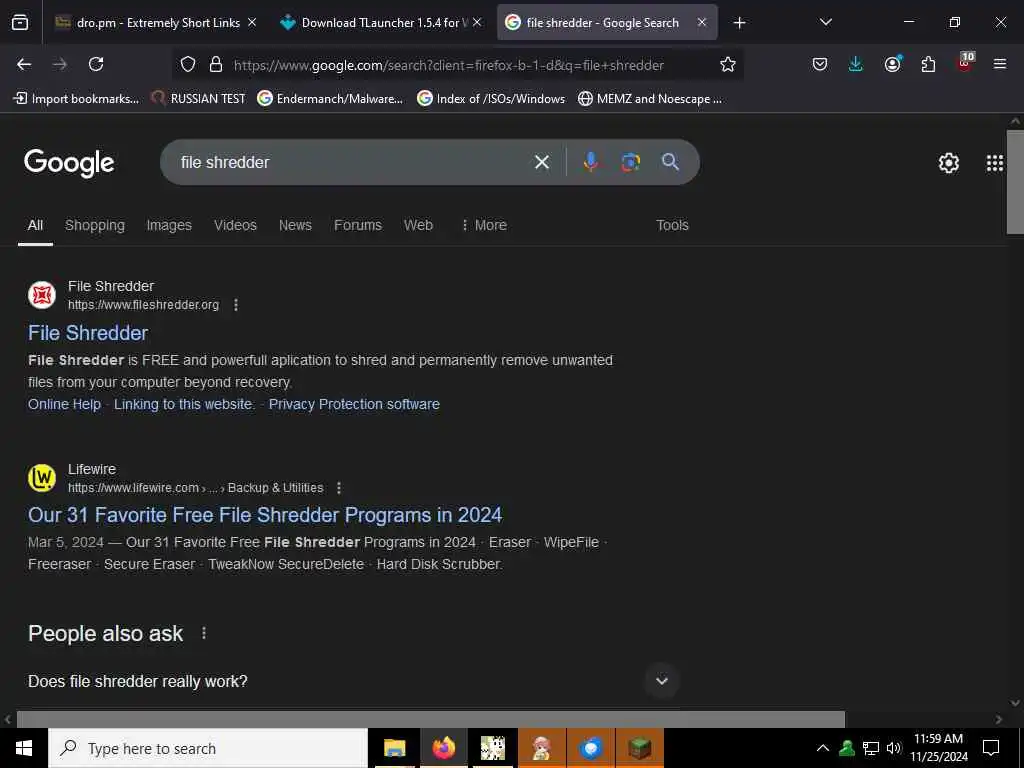Open Index of /ISOs/Windows bookmark
Screen dimensions: 1024x768
[491, 99]
